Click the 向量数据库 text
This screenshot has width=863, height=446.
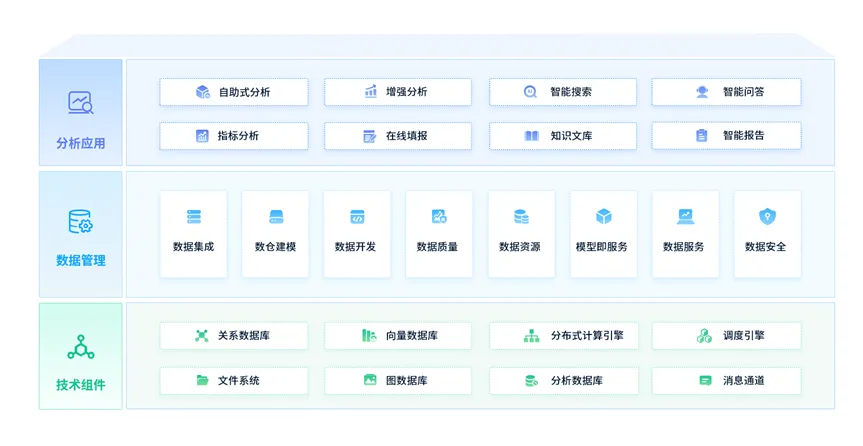[412, 335]
